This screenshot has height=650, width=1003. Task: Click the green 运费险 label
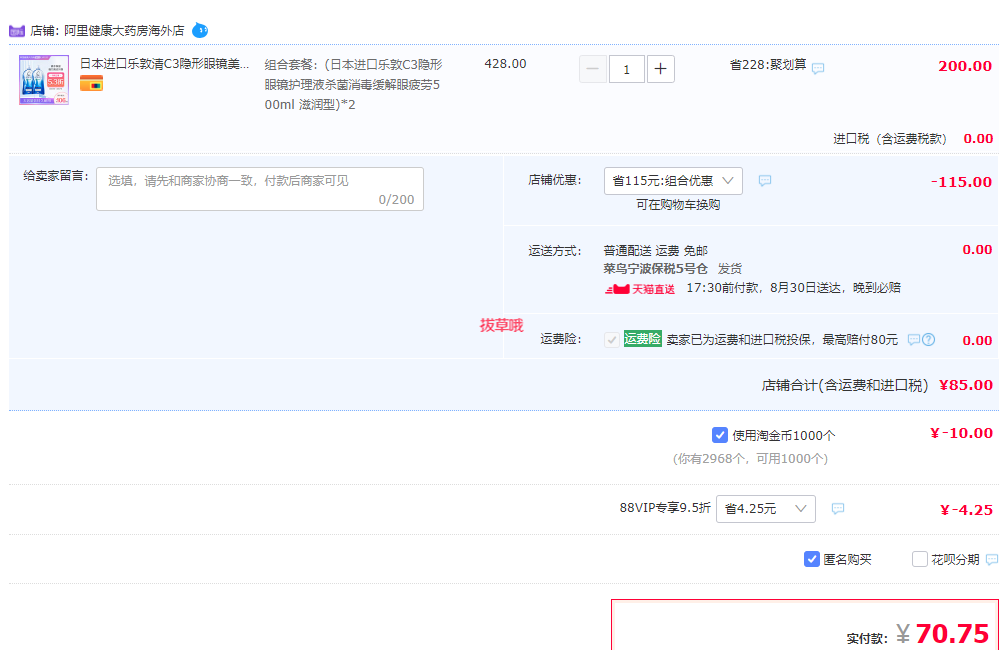[x=643, y=339]
